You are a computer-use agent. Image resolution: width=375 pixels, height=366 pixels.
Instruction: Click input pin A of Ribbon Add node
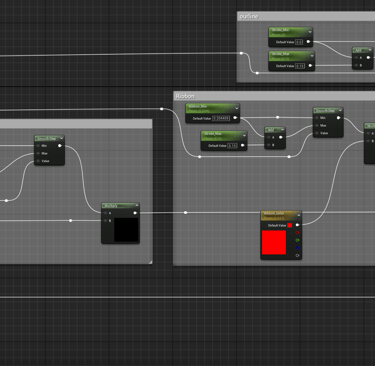coord(269,137)
